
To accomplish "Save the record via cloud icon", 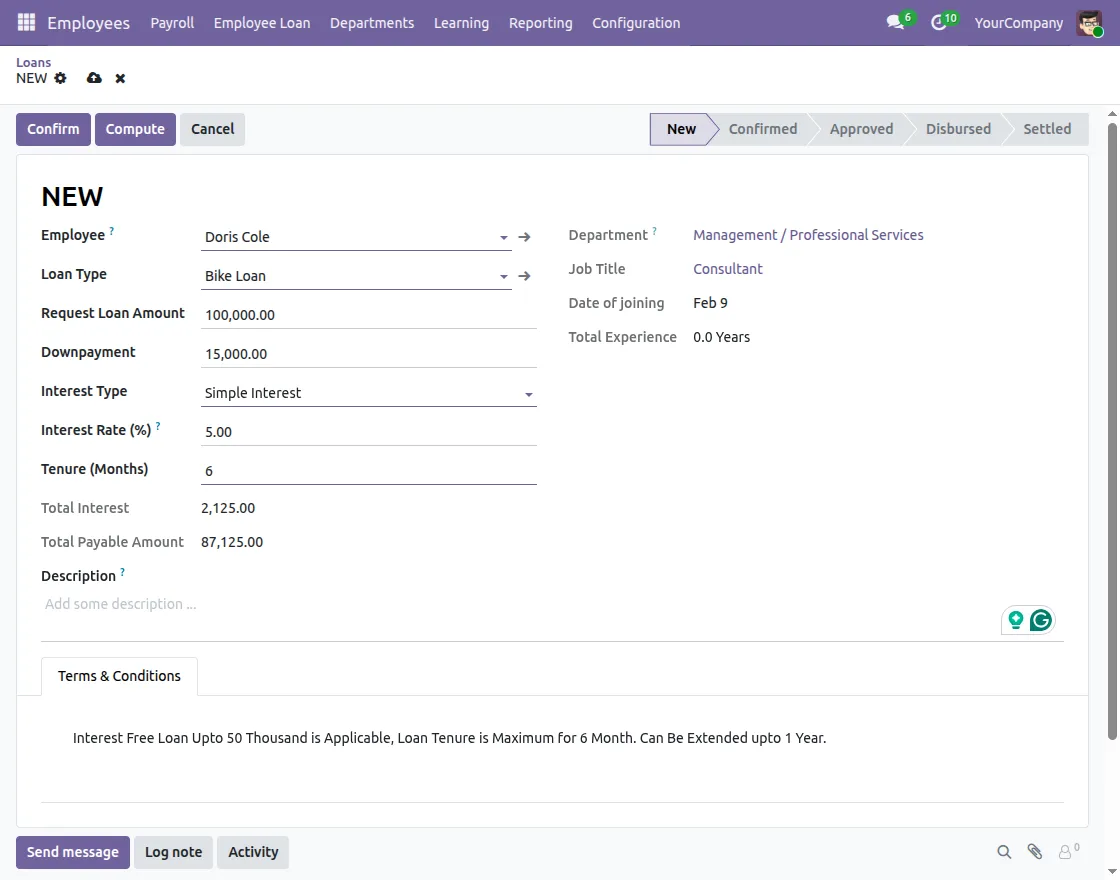I will pyautogui.click(x=94, y=78).
